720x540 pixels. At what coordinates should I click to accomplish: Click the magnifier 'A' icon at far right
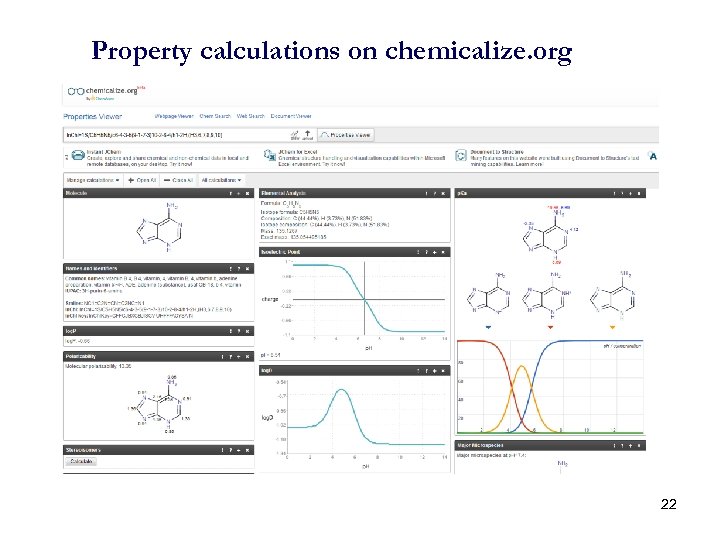pyautogui.click(x=652, y=156)
